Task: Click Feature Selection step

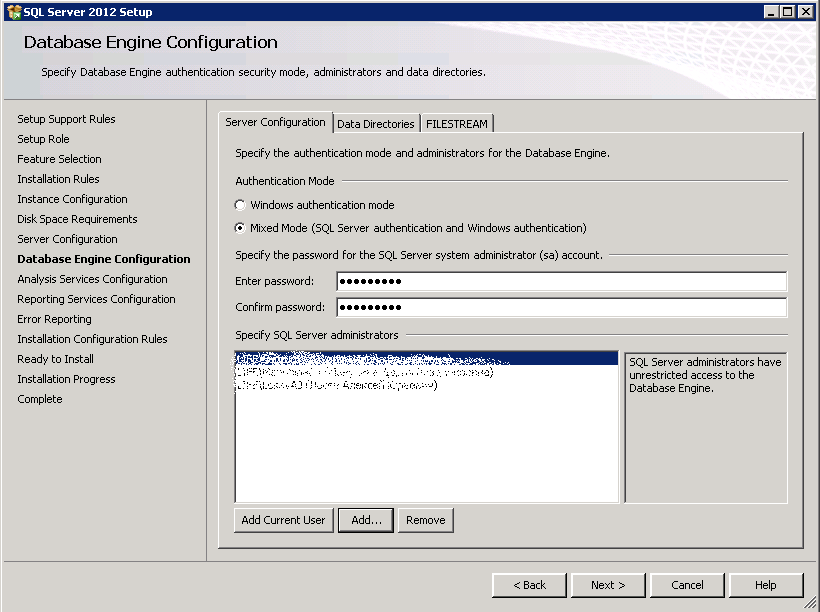Action: pos(59,159)
